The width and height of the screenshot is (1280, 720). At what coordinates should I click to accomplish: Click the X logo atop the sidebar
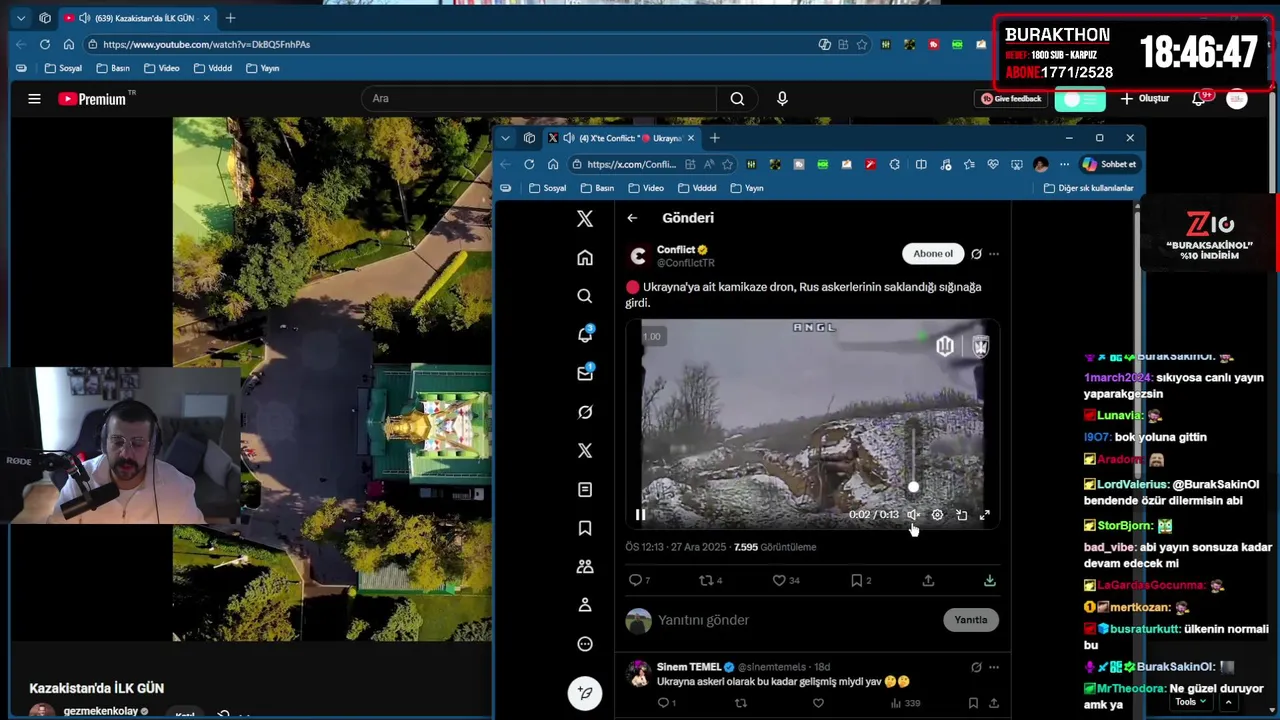tap(585, 219)
